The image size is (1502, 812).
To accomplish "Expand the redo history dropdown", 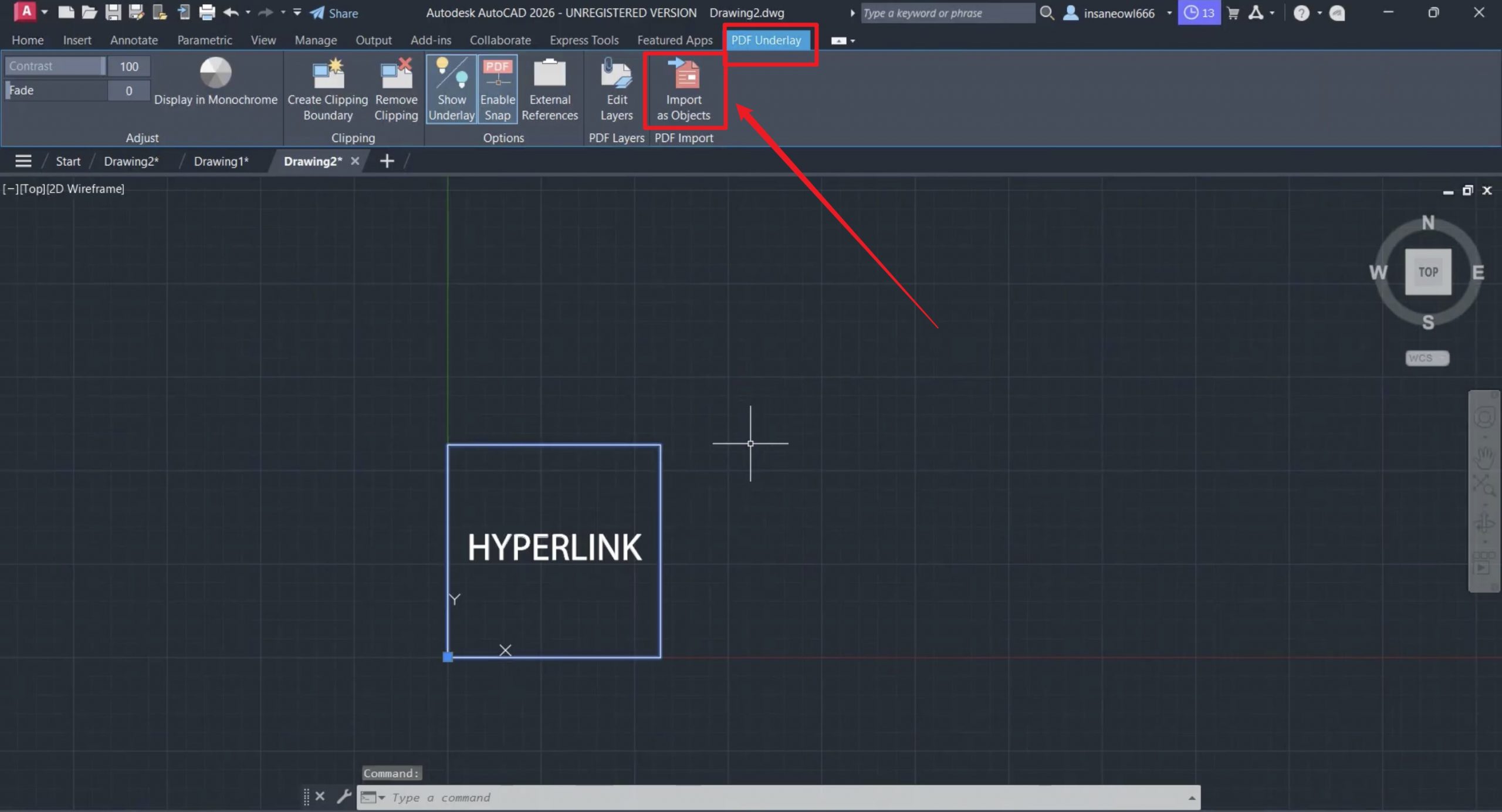I will coord(283,12).
